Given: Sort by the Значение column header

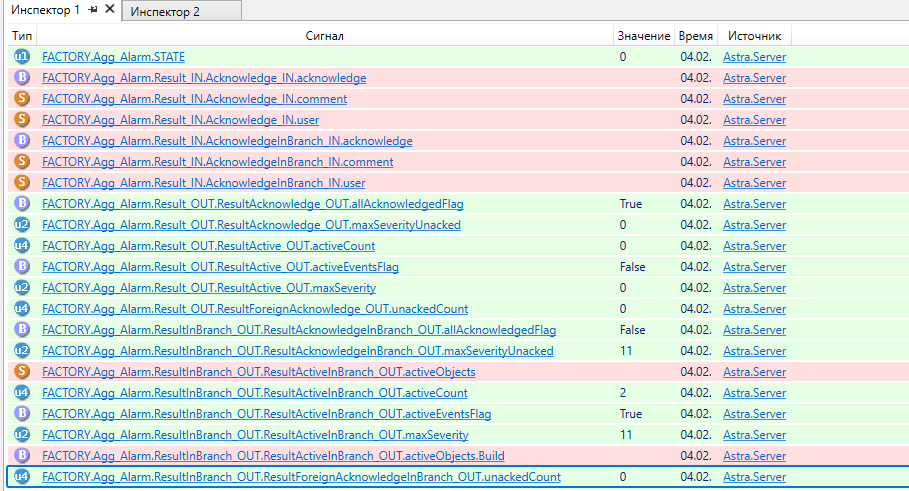Looking at the screenshot, I should click(x=643, y=36).
